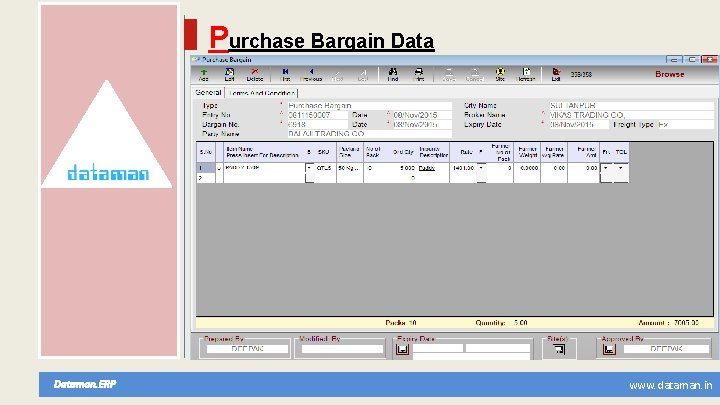
Task: Click the record counter 358/358
Action: (x=581, y=74)
